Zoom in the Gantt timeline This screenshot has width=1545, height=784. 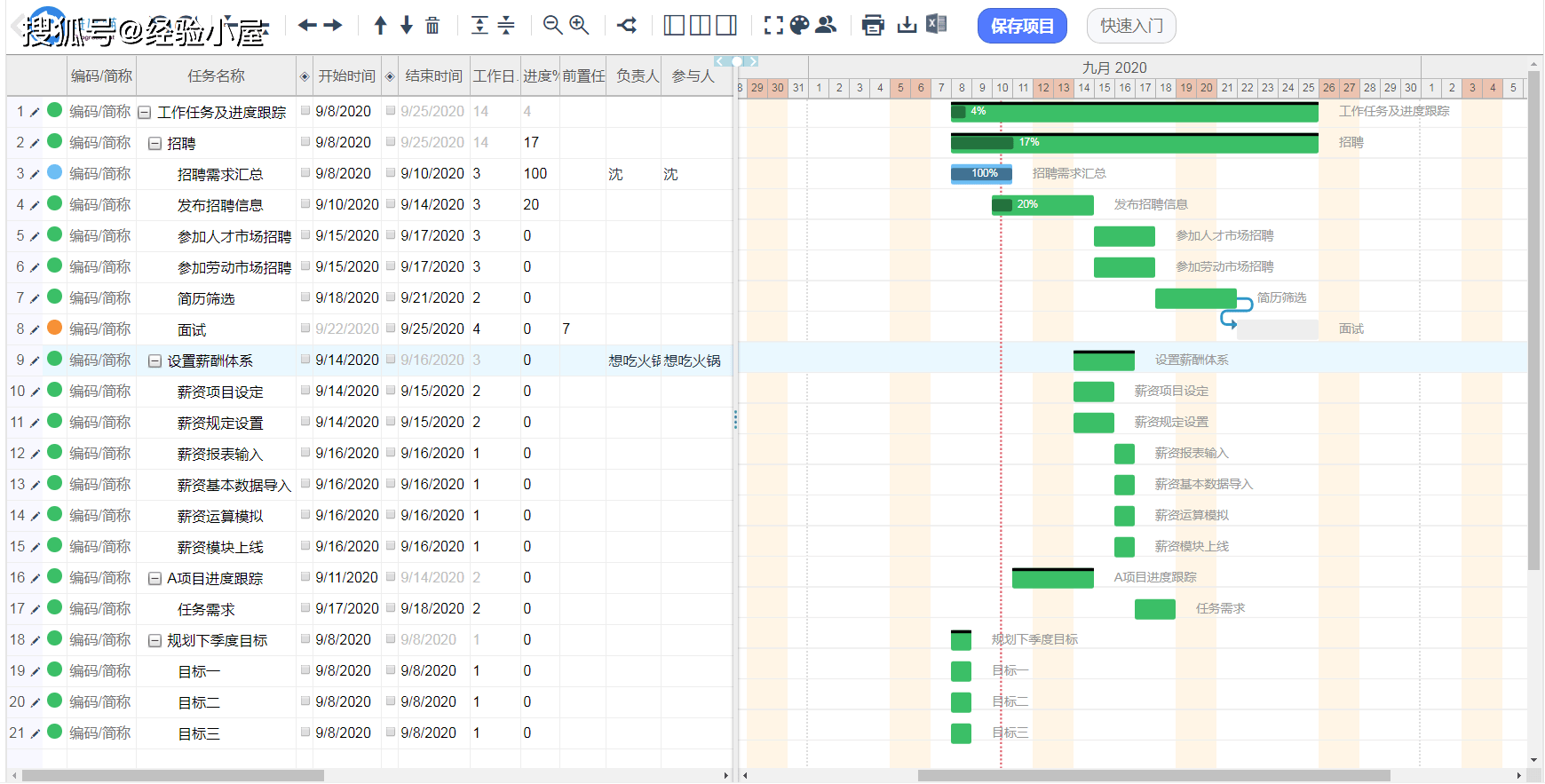(x=579, y=26)
